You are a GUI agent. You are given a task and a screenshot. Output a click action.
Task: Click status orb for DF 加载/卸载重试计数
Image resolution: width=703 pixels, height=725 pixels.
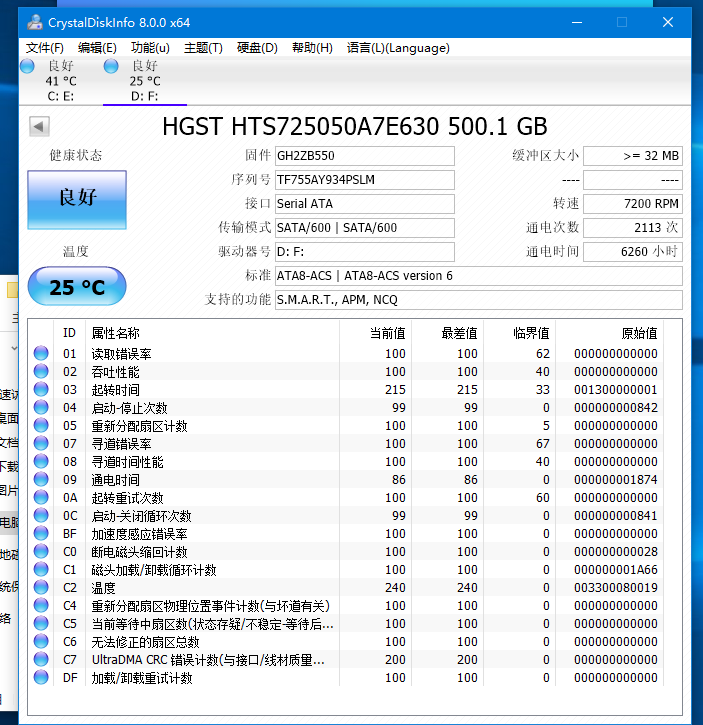tap(41, 678)
